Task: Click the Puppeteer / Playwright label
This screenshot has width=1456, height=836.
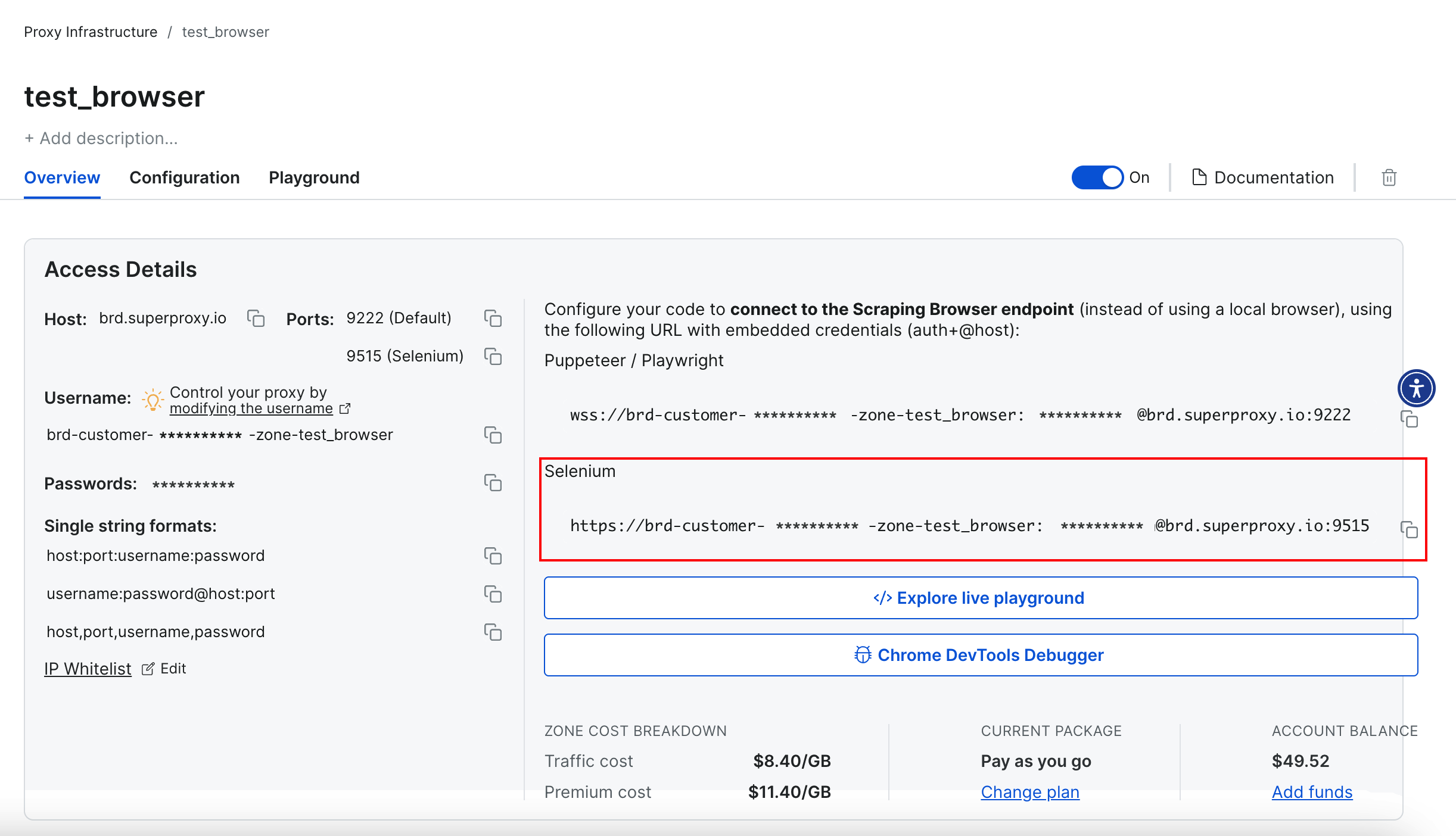Action: (x=634, y=360)
